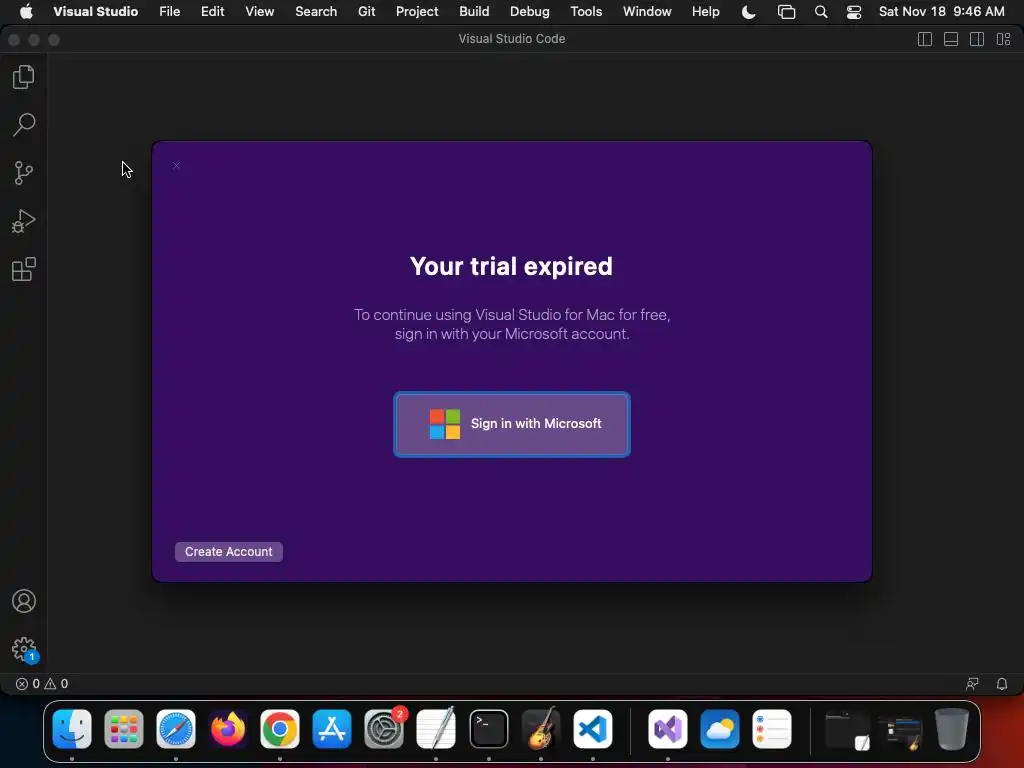Open the Apple menu
Screen dimensions: 1024x768
click(x=26, y=11)
